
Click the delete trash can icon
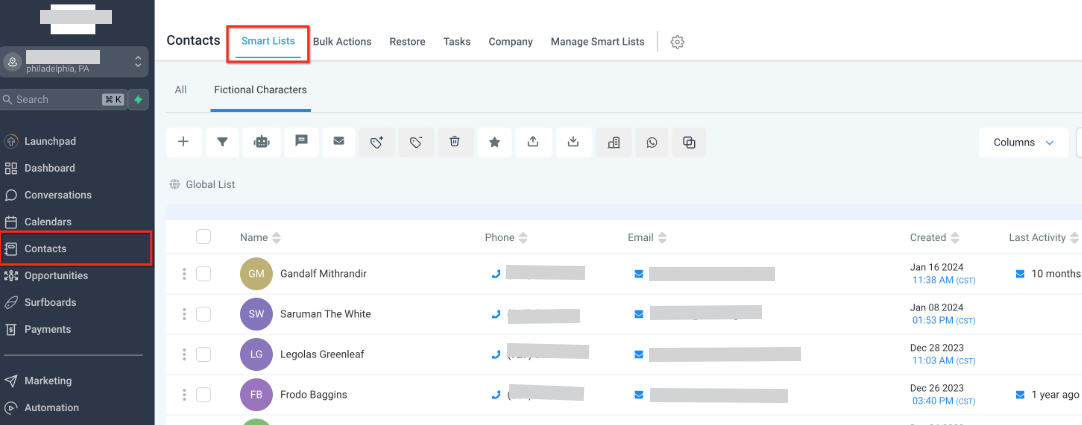pyautogui.click(x=455, y=142)
